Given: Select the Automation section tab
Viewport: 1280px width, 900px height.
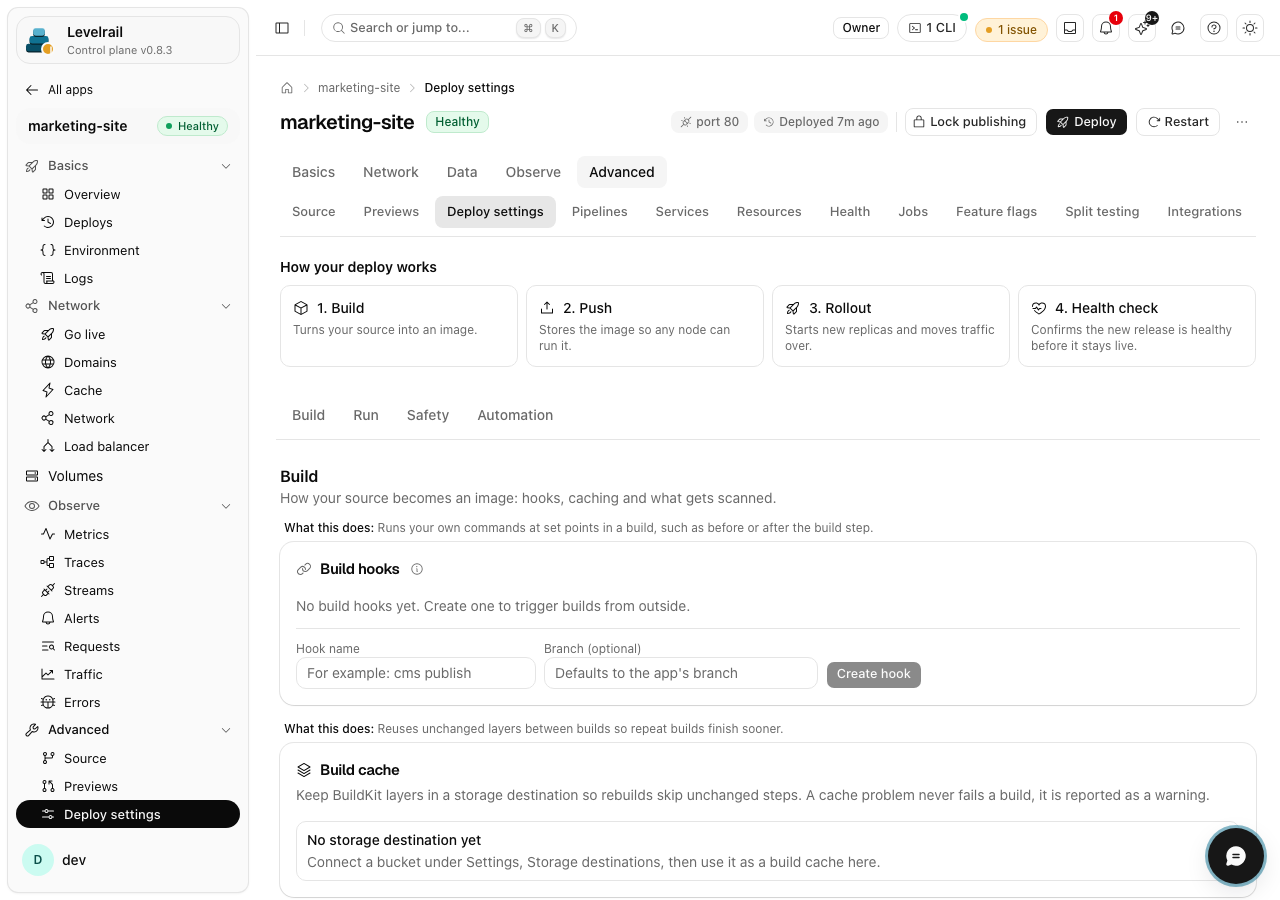Looking at the screenshot, I should [515, 415].
